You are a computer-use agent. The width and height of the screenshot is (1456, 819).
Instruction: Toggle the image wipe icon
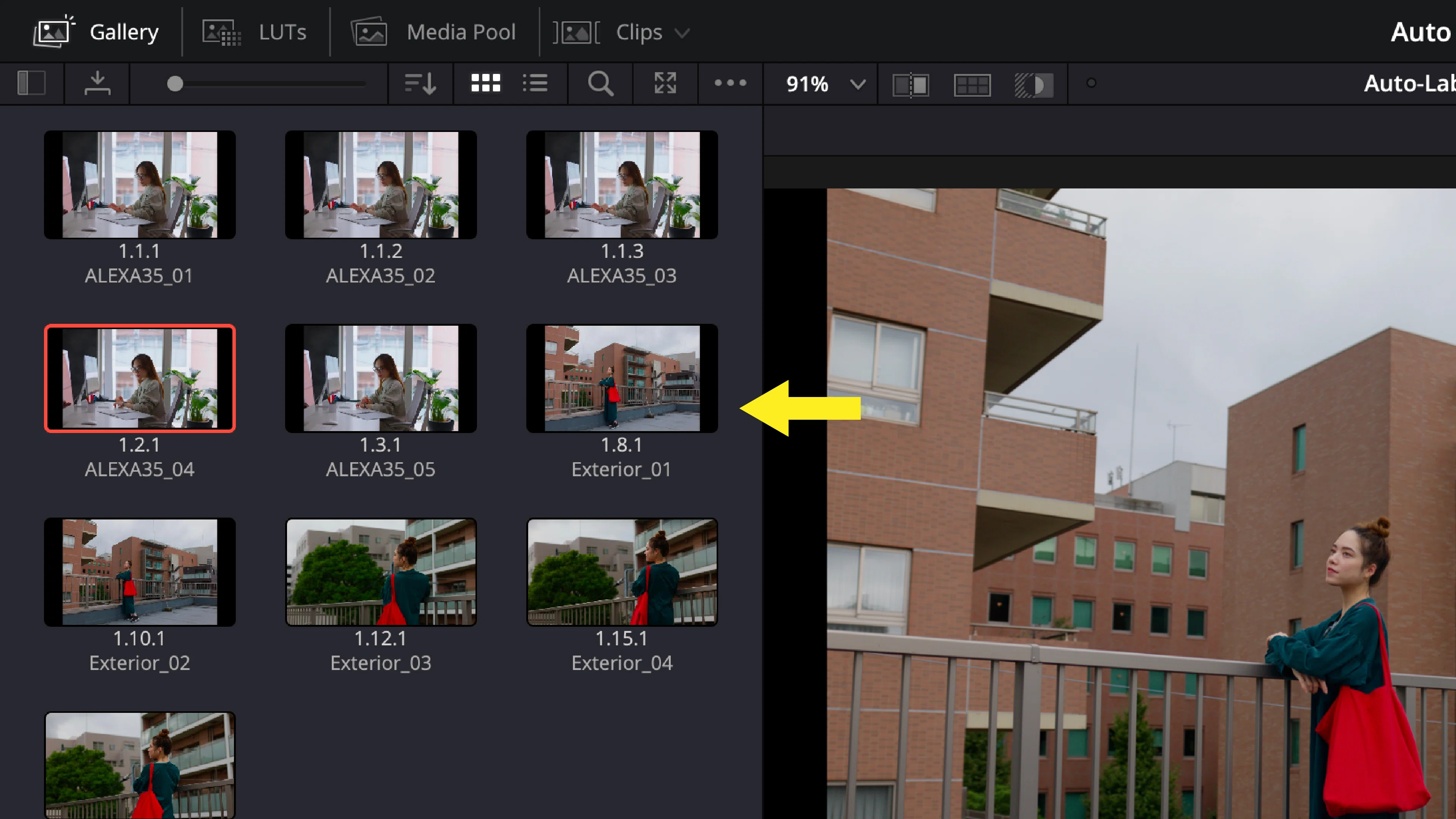(910, 85)
